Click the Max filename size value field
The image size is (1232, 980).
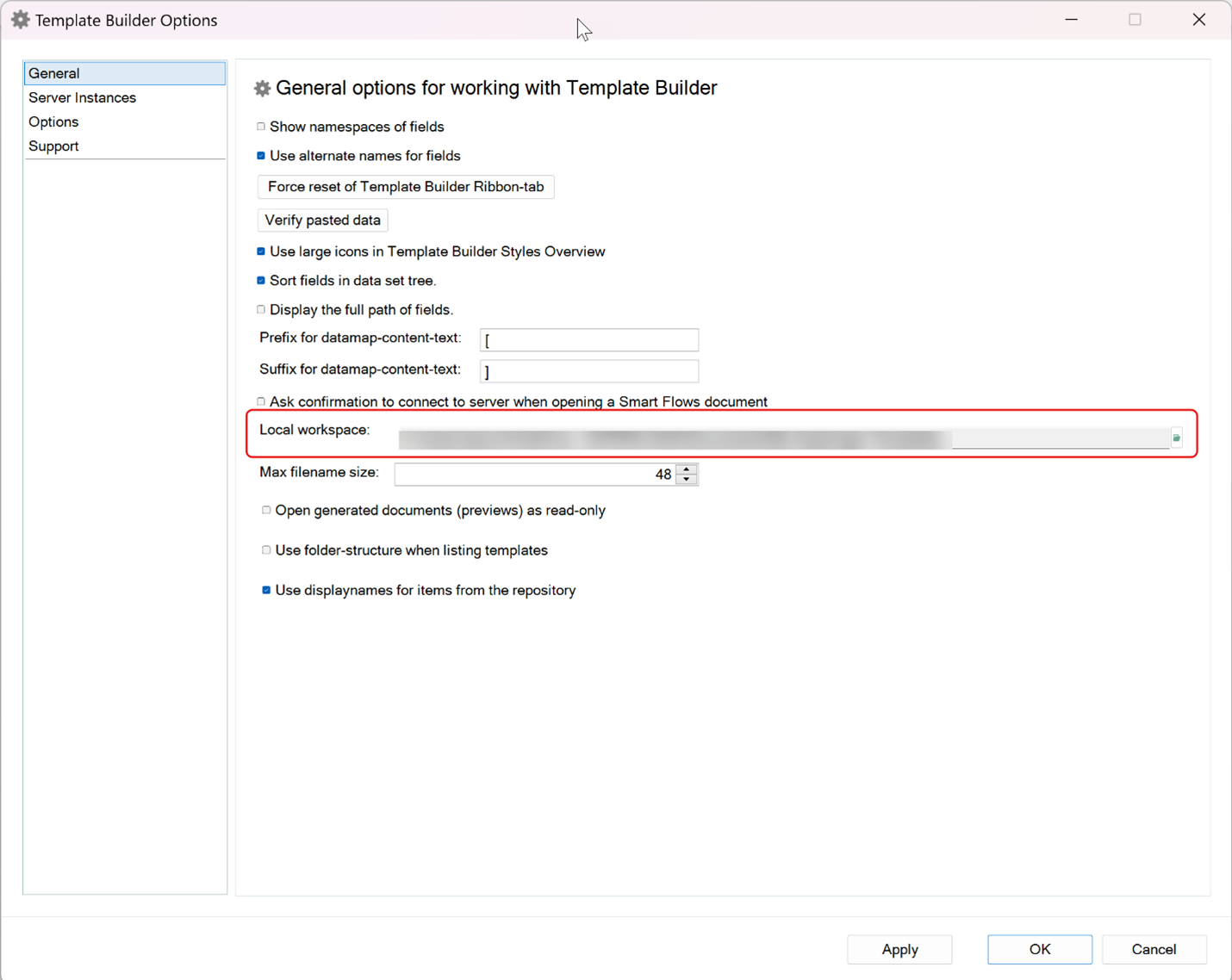535,474
